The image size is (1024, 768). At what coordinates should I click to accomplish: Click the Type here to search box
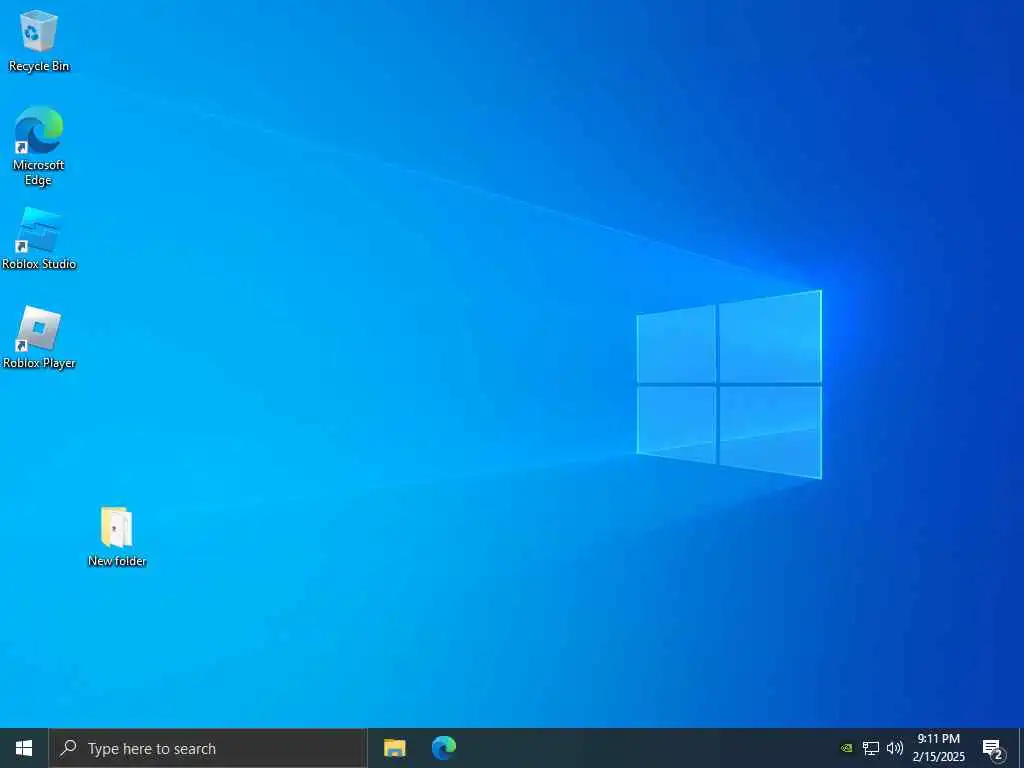click(208, 748)
